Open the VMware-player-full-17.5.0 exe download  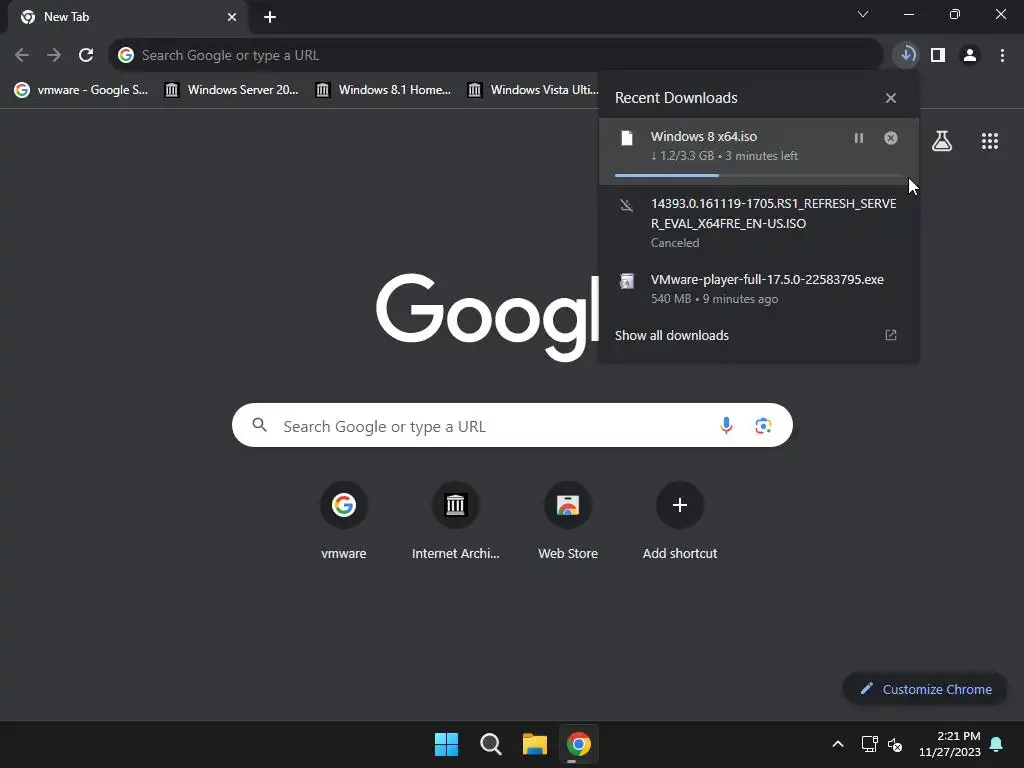759,289
